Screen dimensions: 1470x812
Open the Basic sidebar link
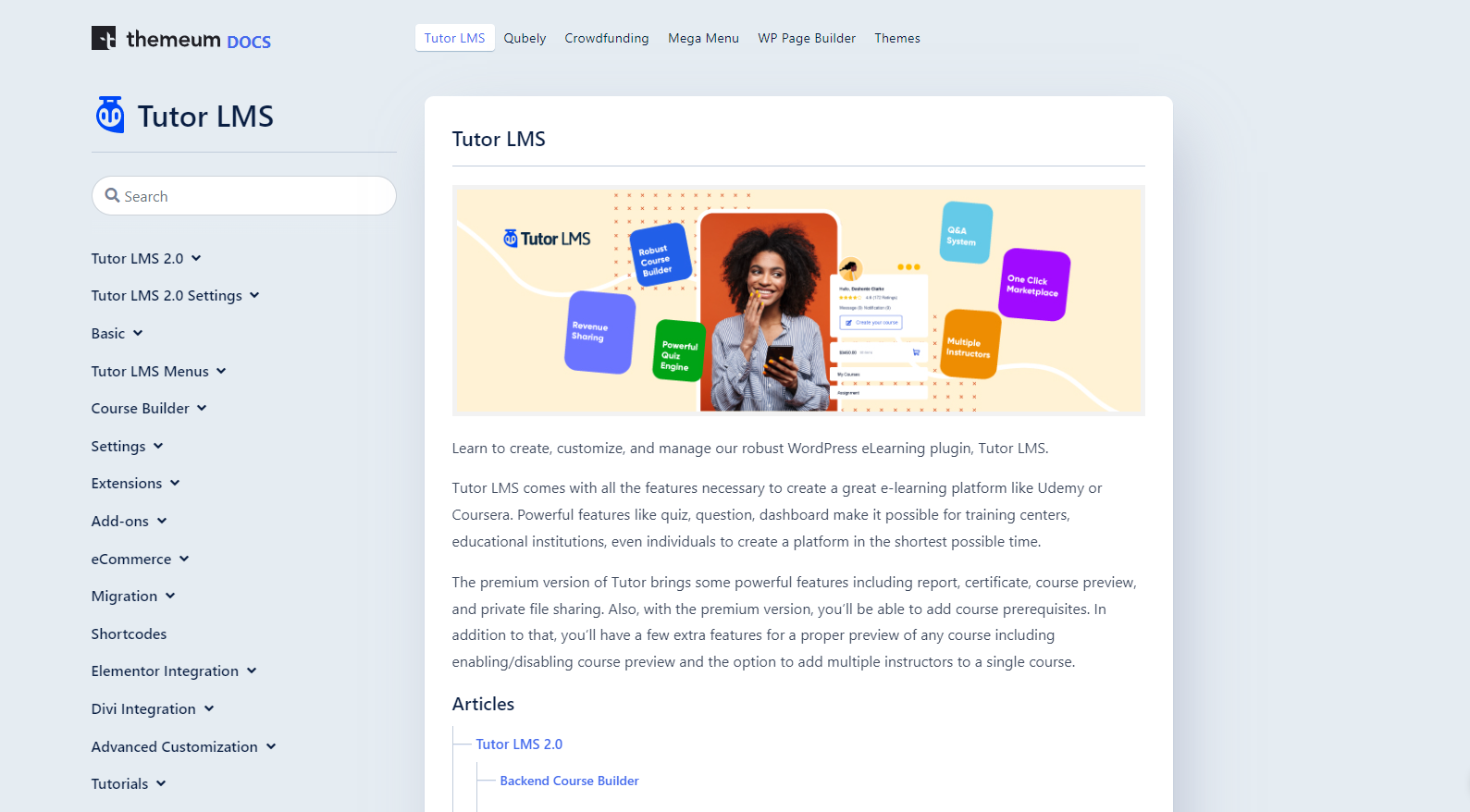107,333
